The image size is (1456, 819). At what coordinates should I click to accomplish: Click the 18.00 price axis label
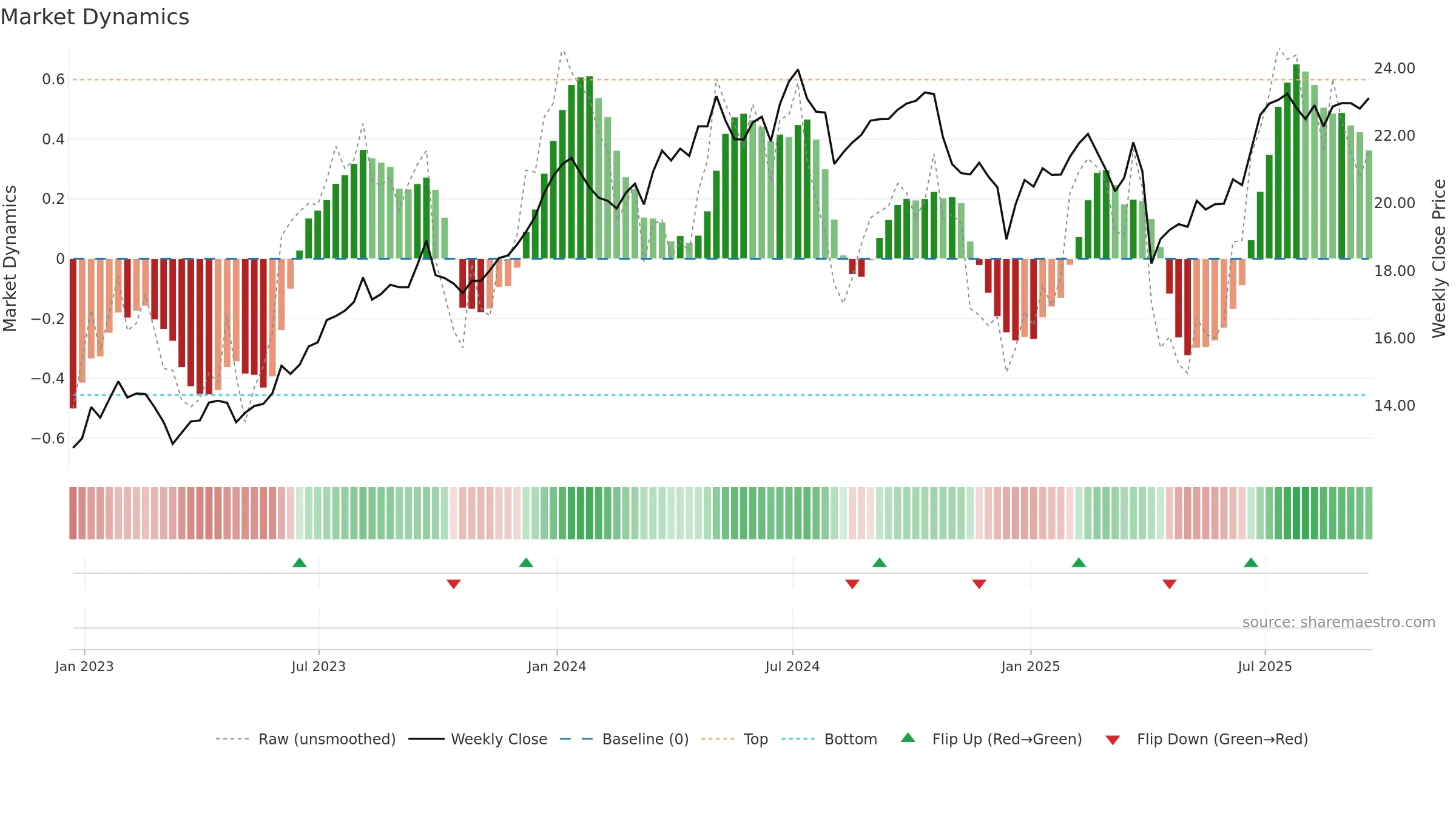[x=1395, y=271]
